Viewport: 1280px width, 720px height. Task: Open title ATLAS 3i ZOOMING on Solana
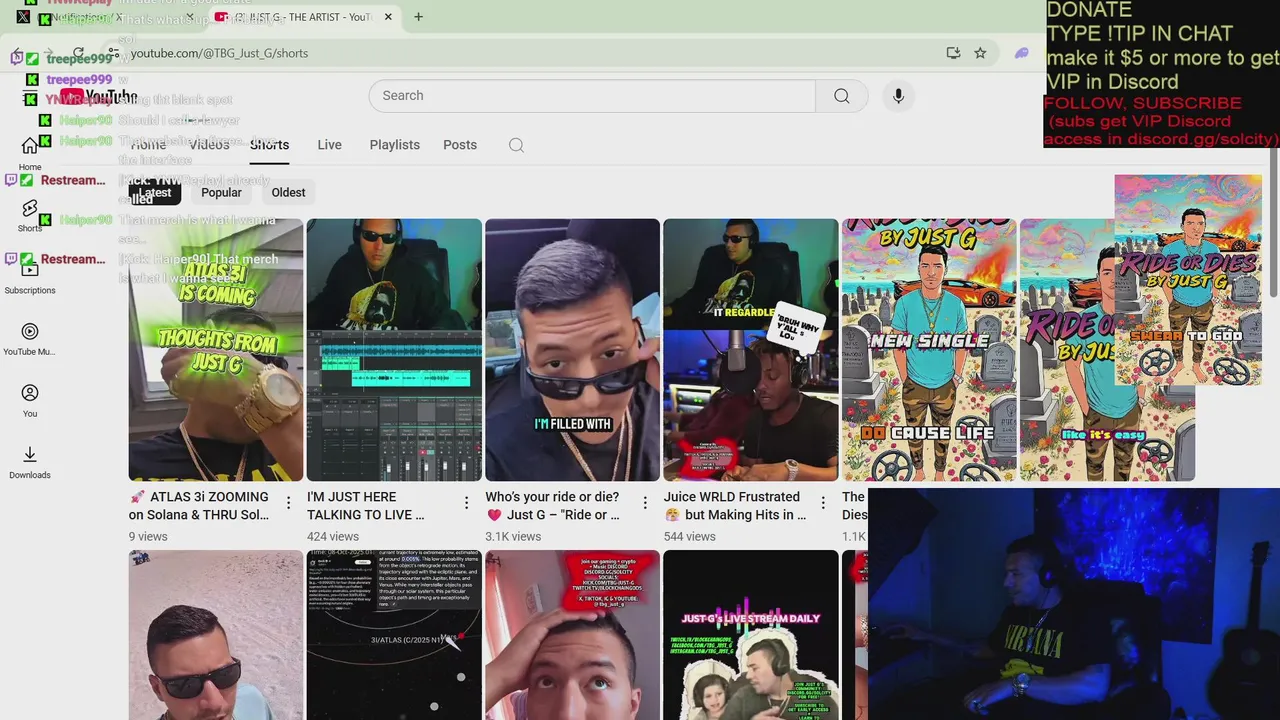200,506
